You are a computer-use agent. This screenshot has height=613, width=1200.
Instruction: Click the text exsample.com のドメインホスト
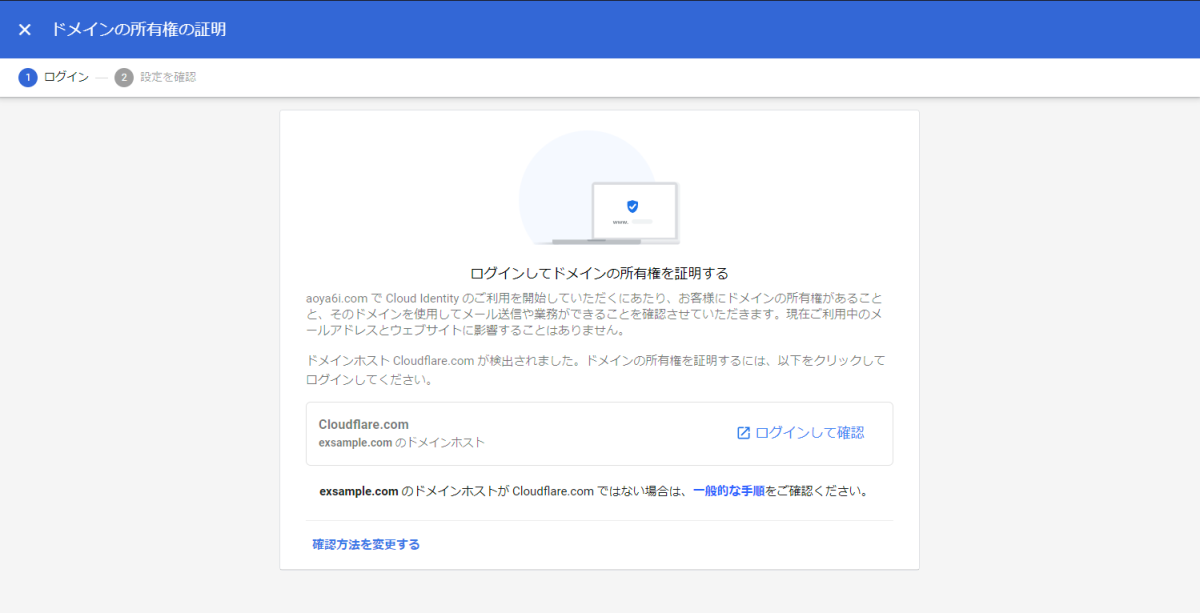[402, 442]
